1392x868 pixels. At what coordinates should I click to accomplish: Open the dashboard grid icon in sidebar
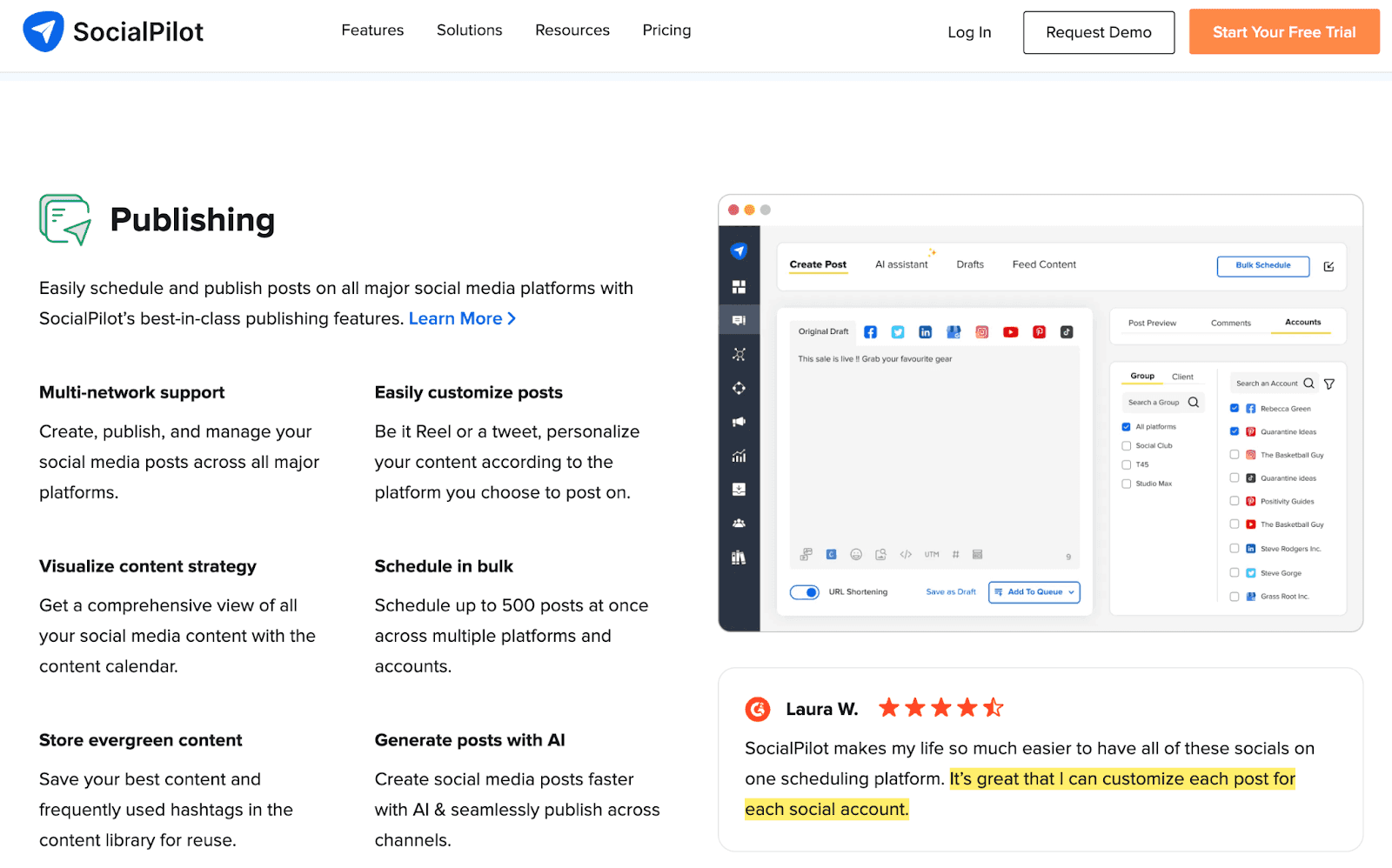(x=739, y=287)
